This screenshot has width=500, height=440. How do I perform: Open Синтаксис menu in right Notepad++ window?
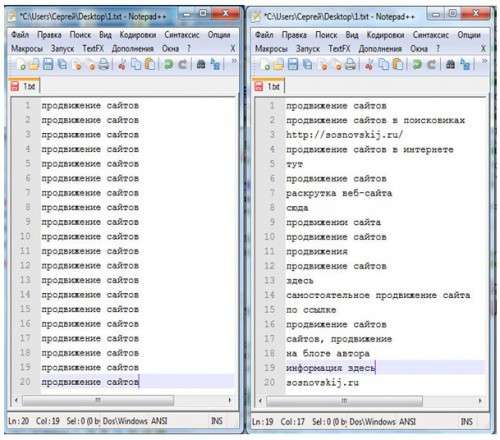click(431, 35)
